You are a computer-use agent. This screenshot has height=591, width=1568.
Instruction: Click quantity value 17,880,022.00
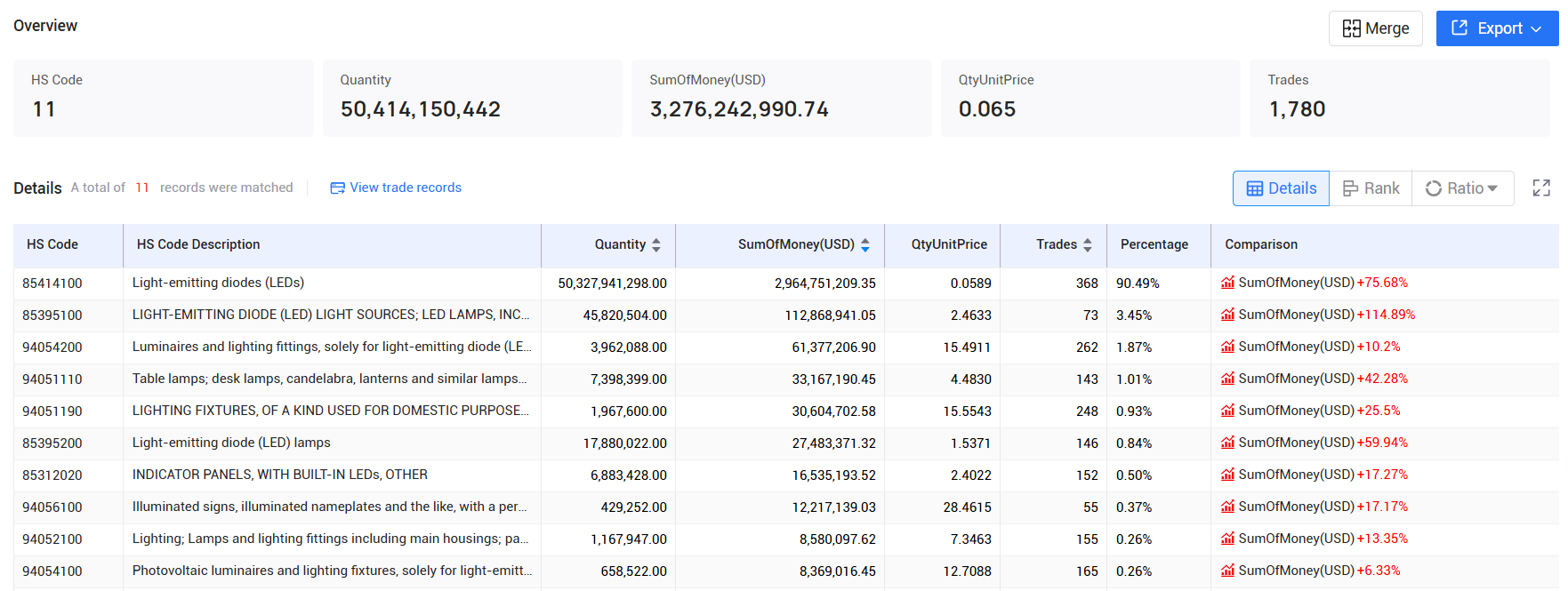pos(625,443)
